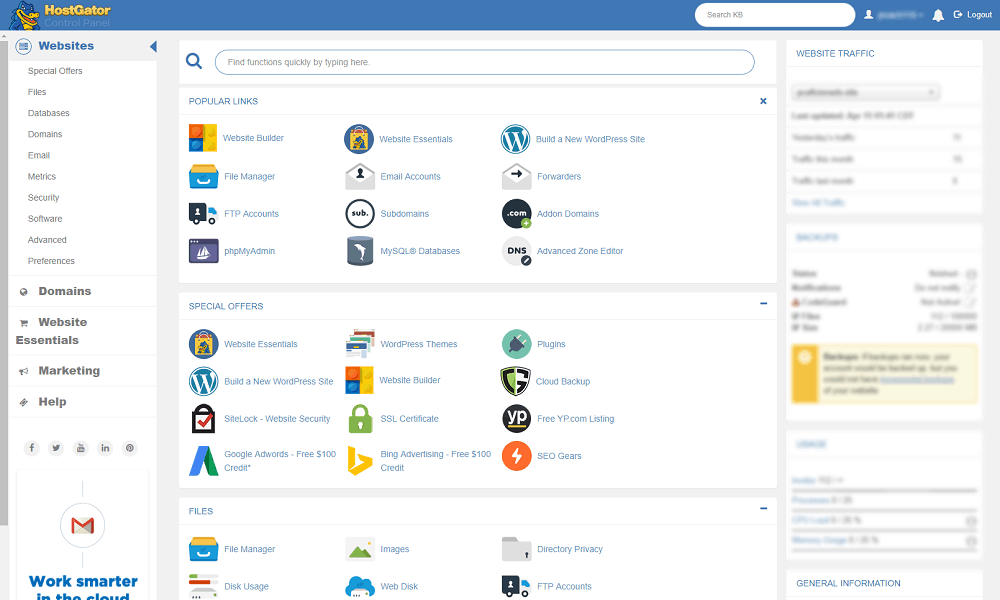Open the Bing Advertising icon
Viewport: 1000px width, 600px height.
coord(360,460)
